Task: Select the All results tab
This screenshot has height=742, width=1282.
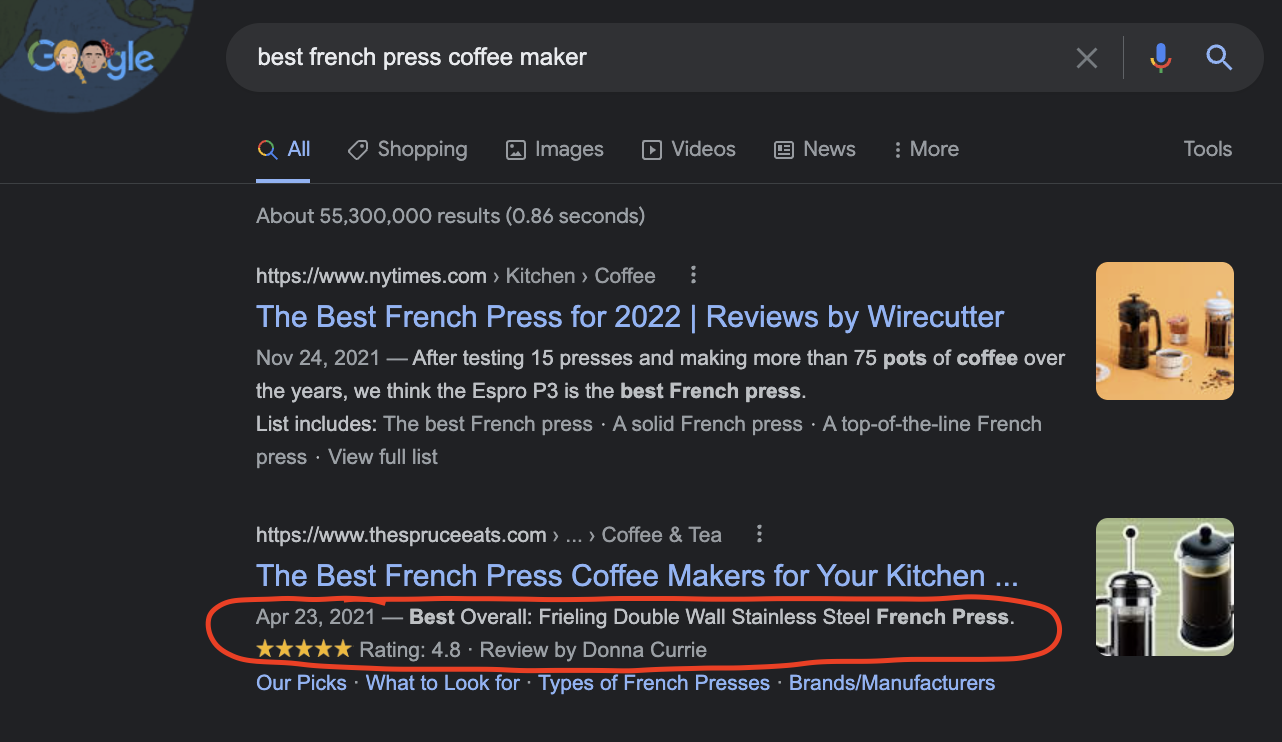Action: click(284, 149)
